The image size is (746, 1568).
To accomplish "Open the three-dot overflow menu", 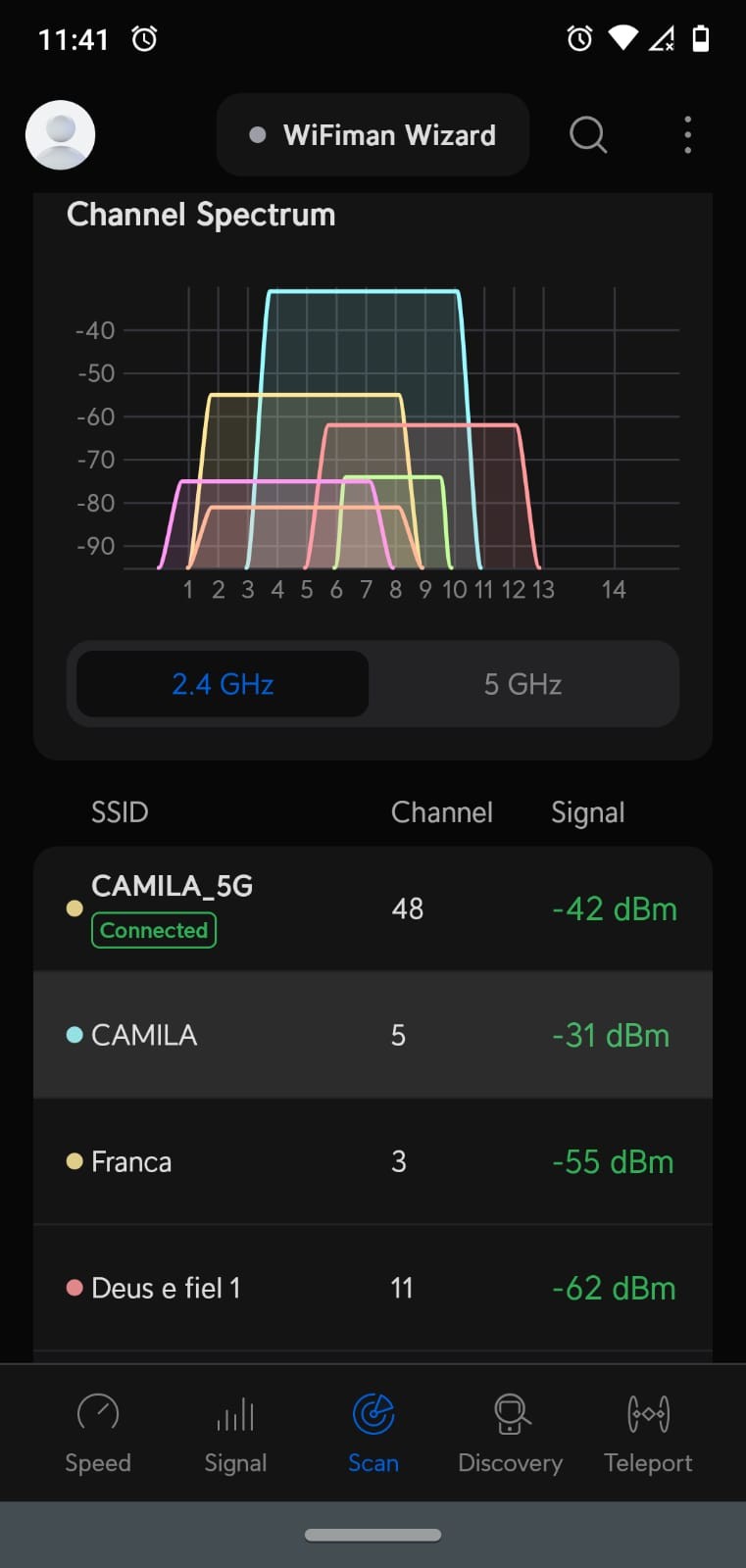I will pyautogui.click(x=688, y=135).
